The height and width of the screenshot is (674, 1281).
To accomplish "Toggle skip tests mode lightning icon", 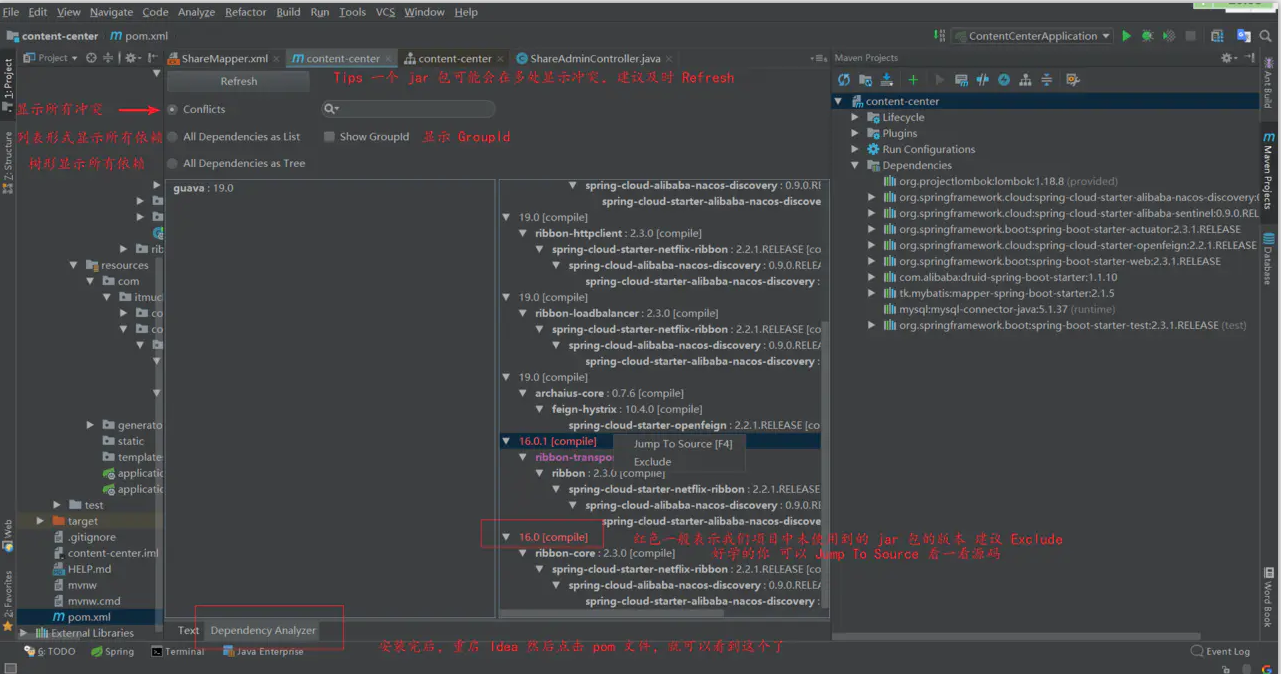I will pyautogui.click(x=1004, y=80).
